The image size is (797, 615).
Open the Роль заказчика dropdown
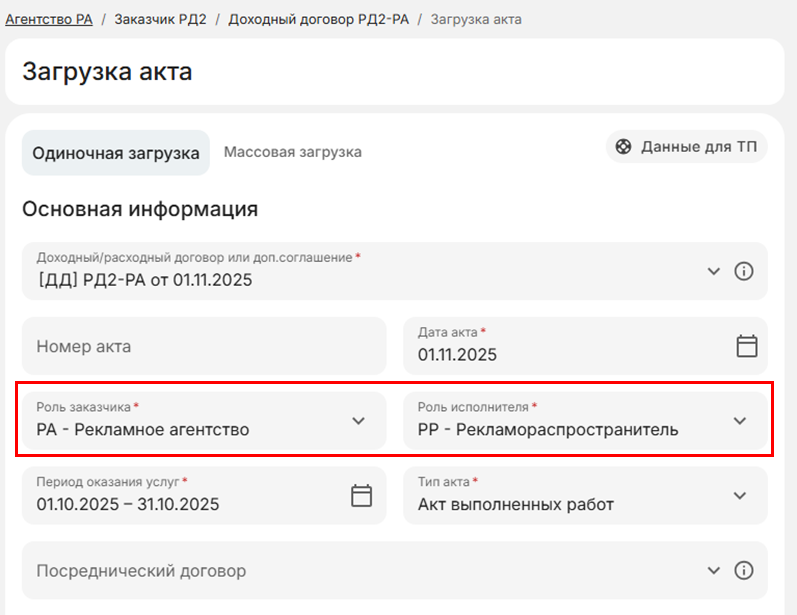pyautogui.click(x=359, y=421)
